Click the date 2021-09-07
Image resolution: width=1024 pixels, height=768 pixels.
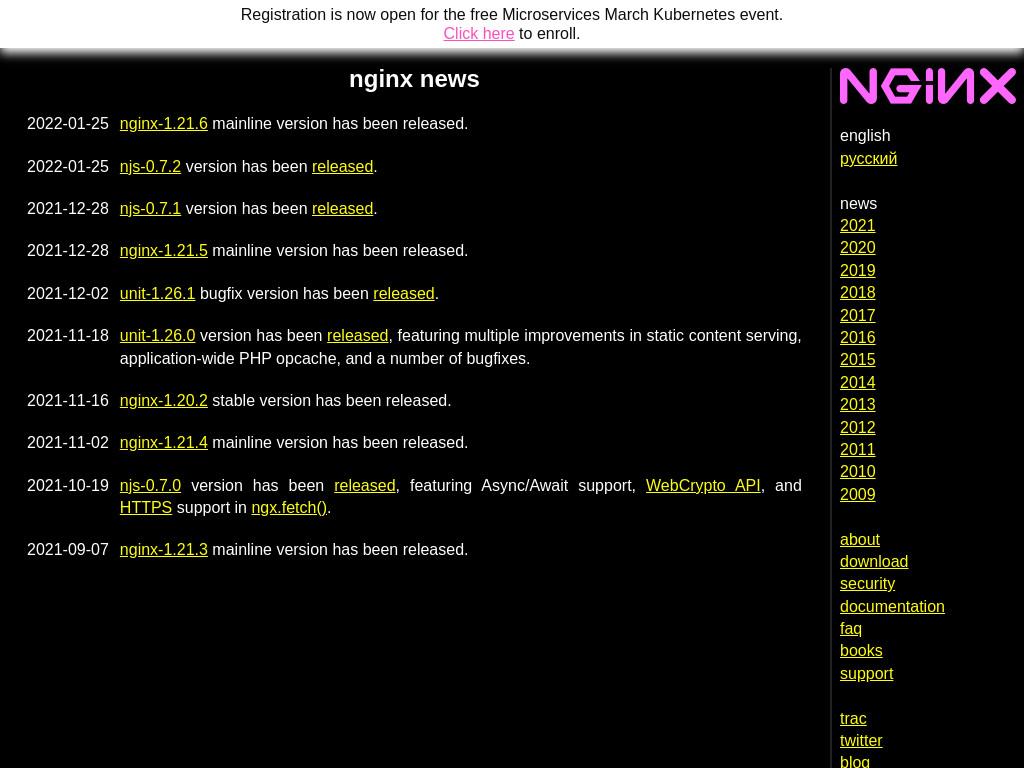[x=68, y=549]
